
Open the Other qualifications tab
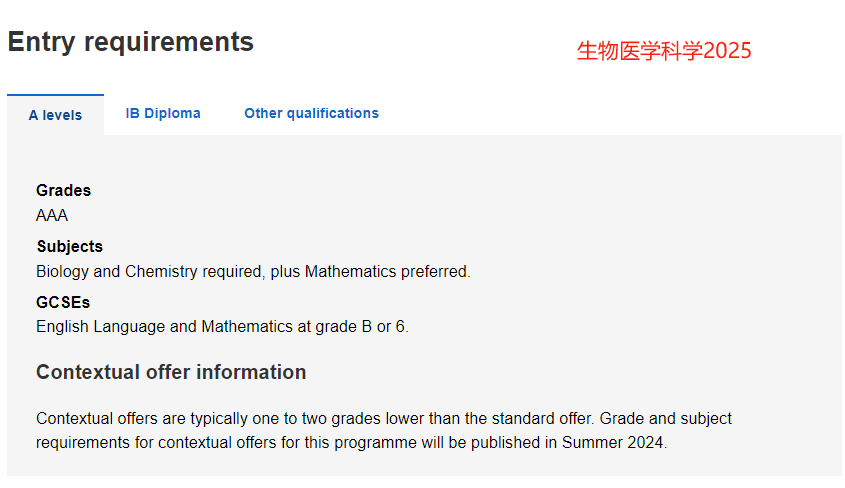click(311, 113)
